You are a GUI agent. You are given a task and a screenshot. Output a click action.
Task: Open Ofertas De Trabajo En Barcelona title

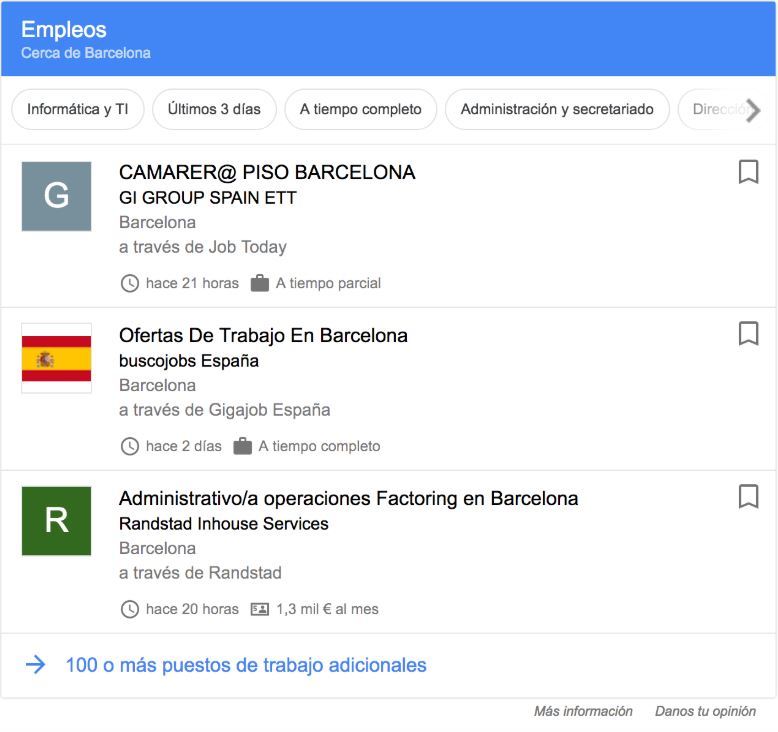pyautogui.click(x=263, y=335)
